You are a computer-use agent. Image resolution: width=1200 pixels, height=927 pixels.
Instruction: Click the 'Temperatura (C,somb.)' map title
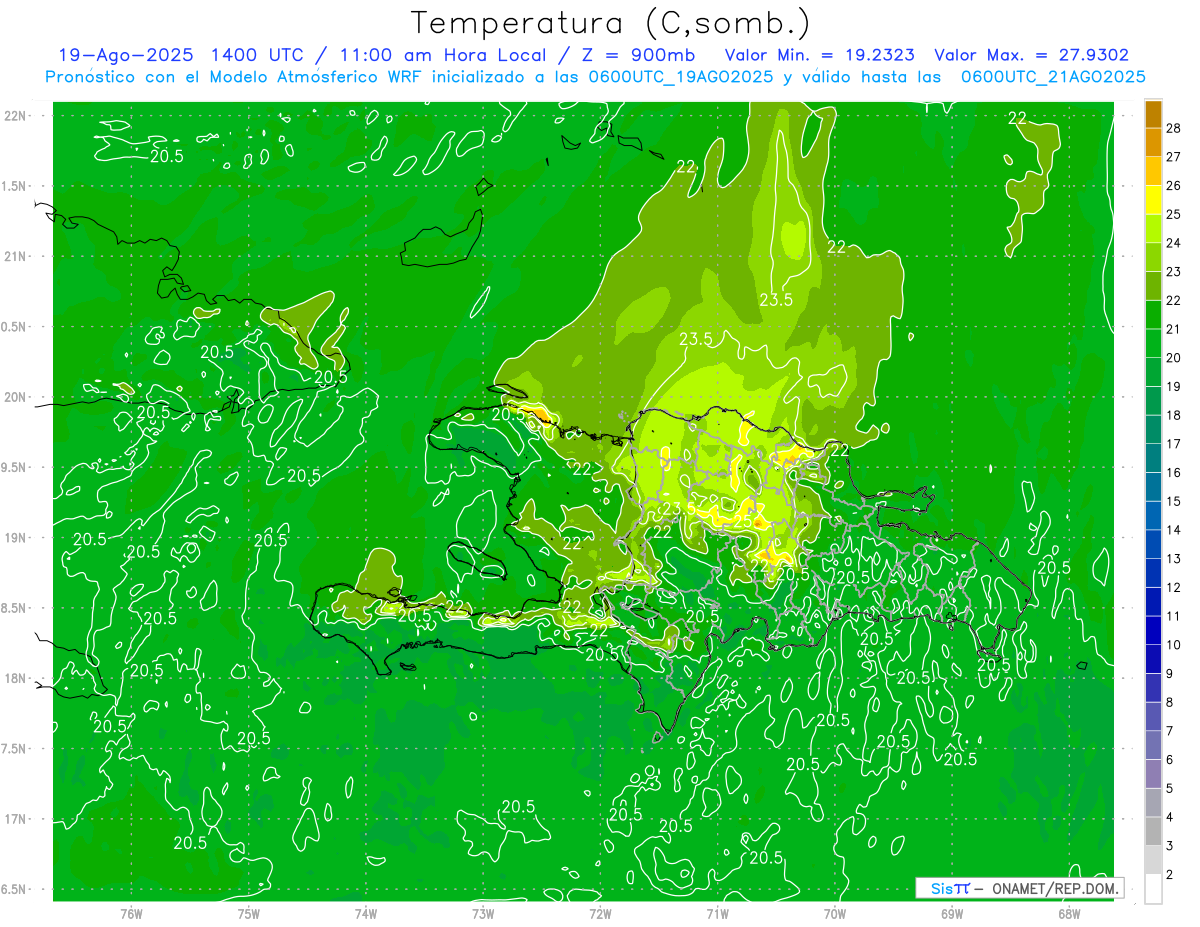coord(610,23)
